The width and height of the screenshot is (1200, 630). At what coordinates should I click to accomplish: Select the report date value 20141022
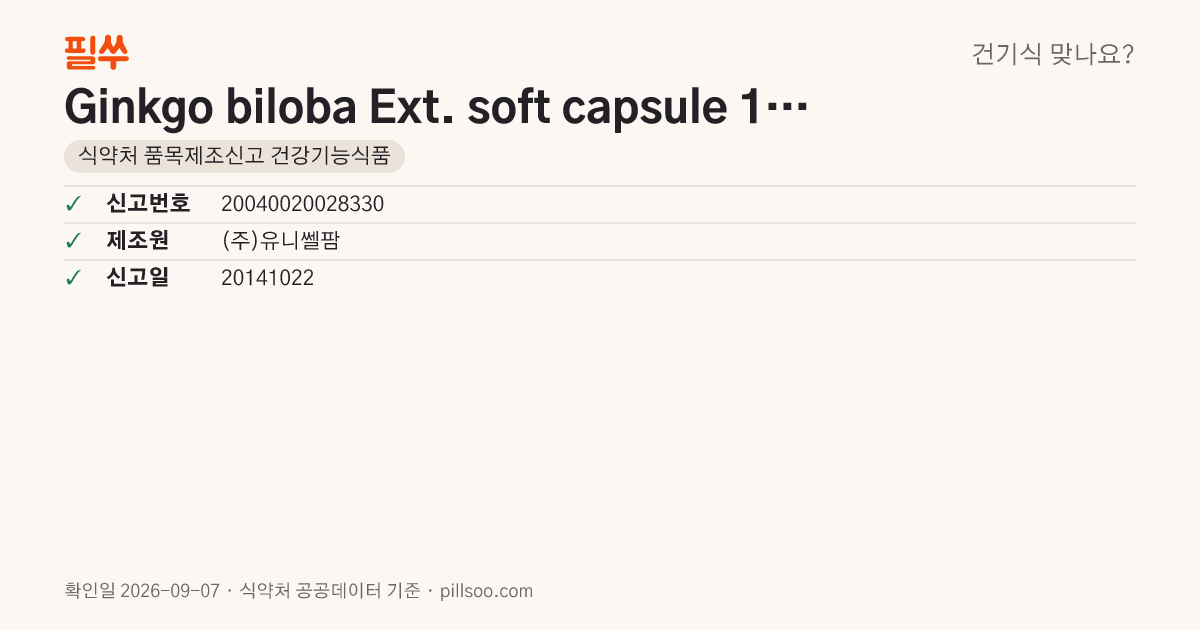tap(267, 278)
